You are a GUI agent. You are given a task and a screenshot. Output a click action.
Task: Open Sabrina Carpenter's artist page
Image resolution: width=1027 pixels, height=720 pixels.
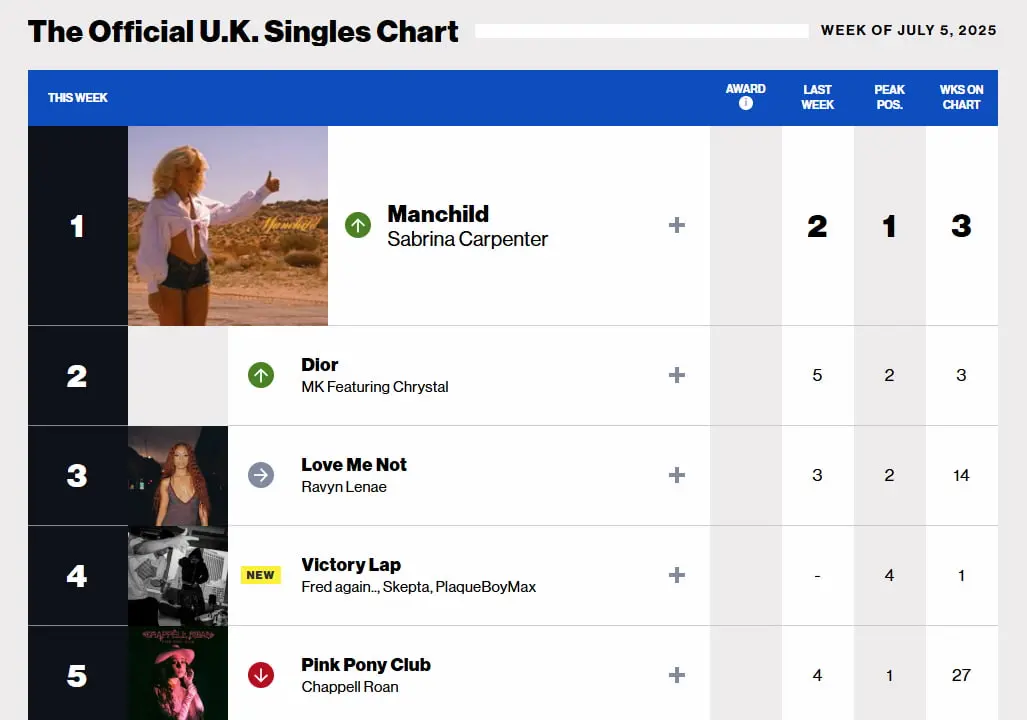pyautogui.click(x=467, y=240)
